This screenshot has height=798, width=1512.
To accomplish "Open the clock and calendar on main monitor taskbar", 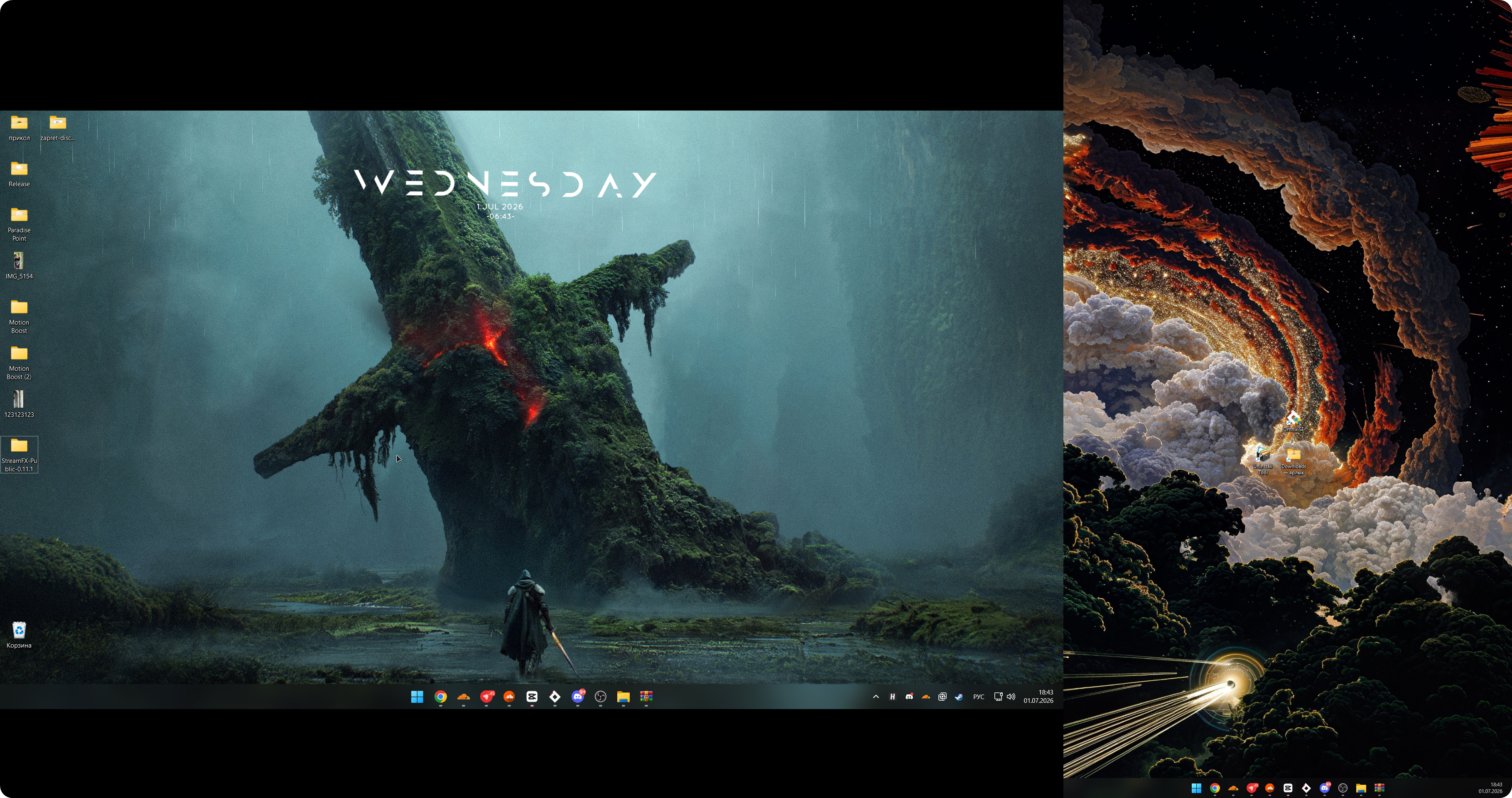I will click(1038, 697).
